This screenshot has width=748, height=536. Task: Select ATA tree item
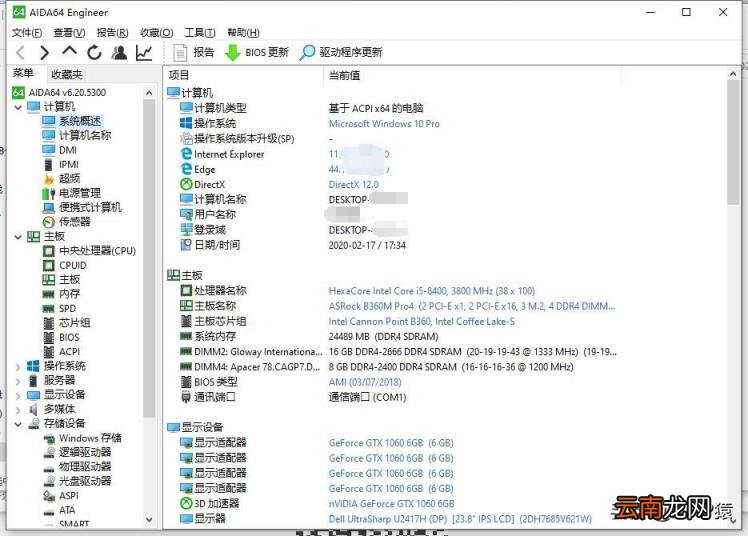pyautogui.click(x=59, y=510)
